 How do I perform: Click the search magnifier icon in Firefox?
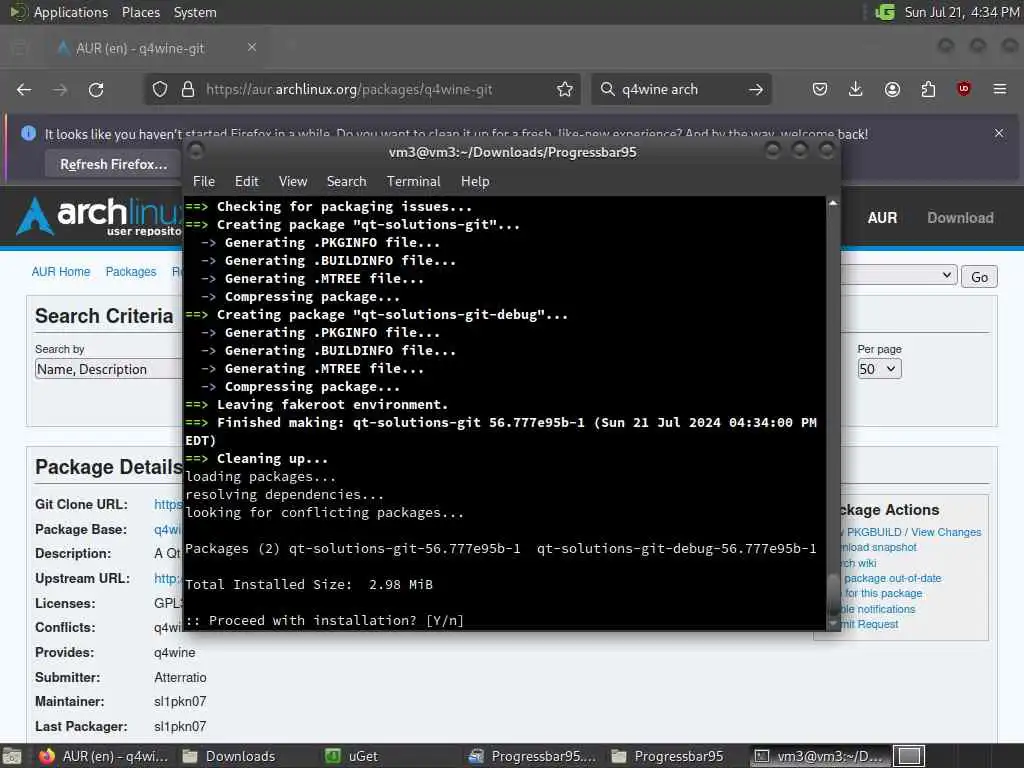coord(607,89)
